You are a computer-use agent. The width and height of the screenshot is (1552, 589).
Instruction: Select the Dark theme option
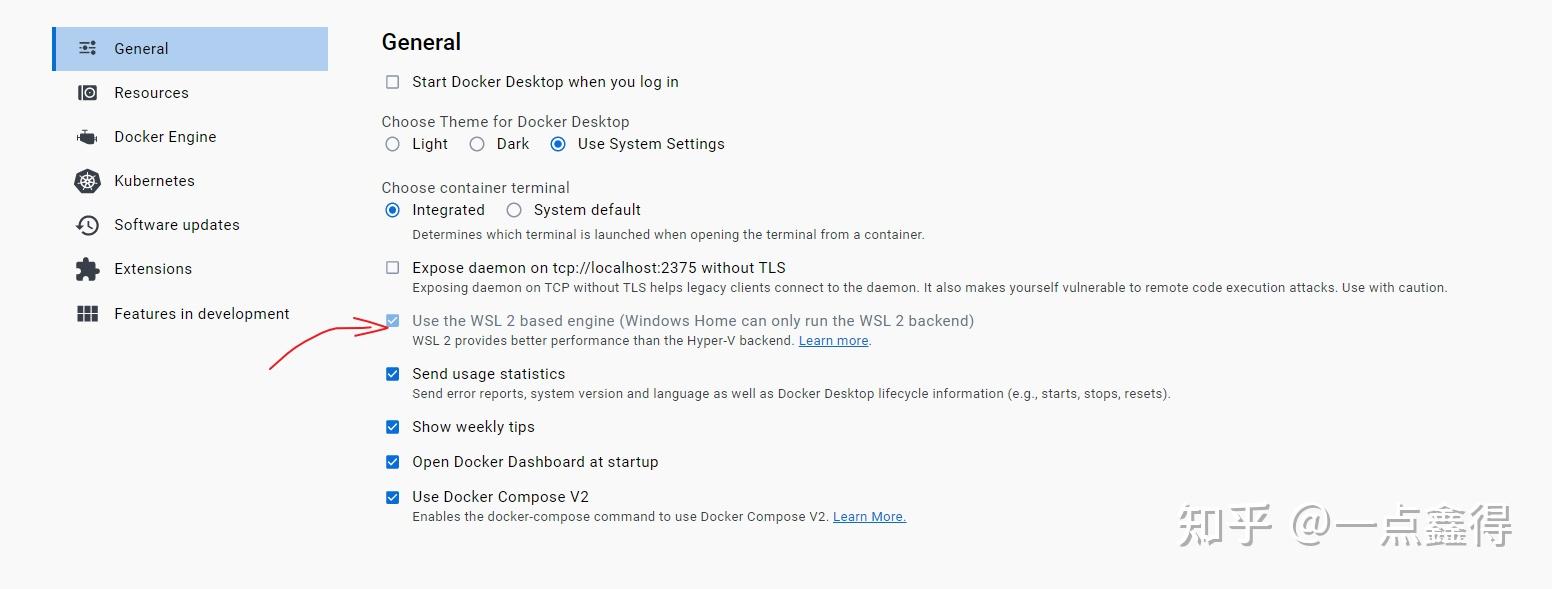tap(477, 144)
